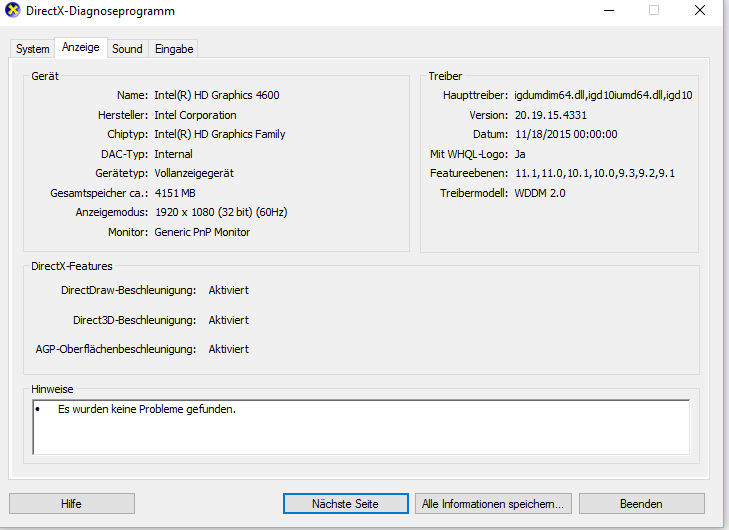This screenshot has width=729, height=530.
Task: Click monitor value Generic PnP Monitor
Action: pyautogui.click(x=202, y=232)
